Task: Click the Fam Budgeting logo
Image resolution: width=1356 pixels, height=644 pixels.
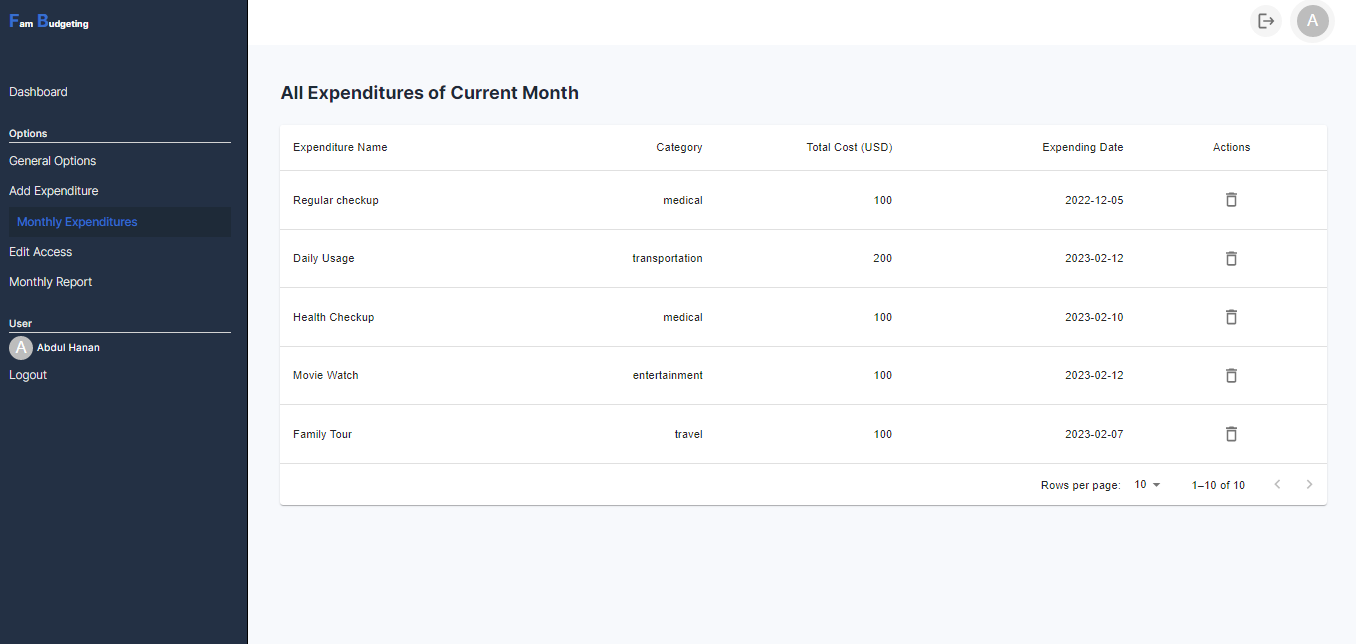Action: pos(49,22)
